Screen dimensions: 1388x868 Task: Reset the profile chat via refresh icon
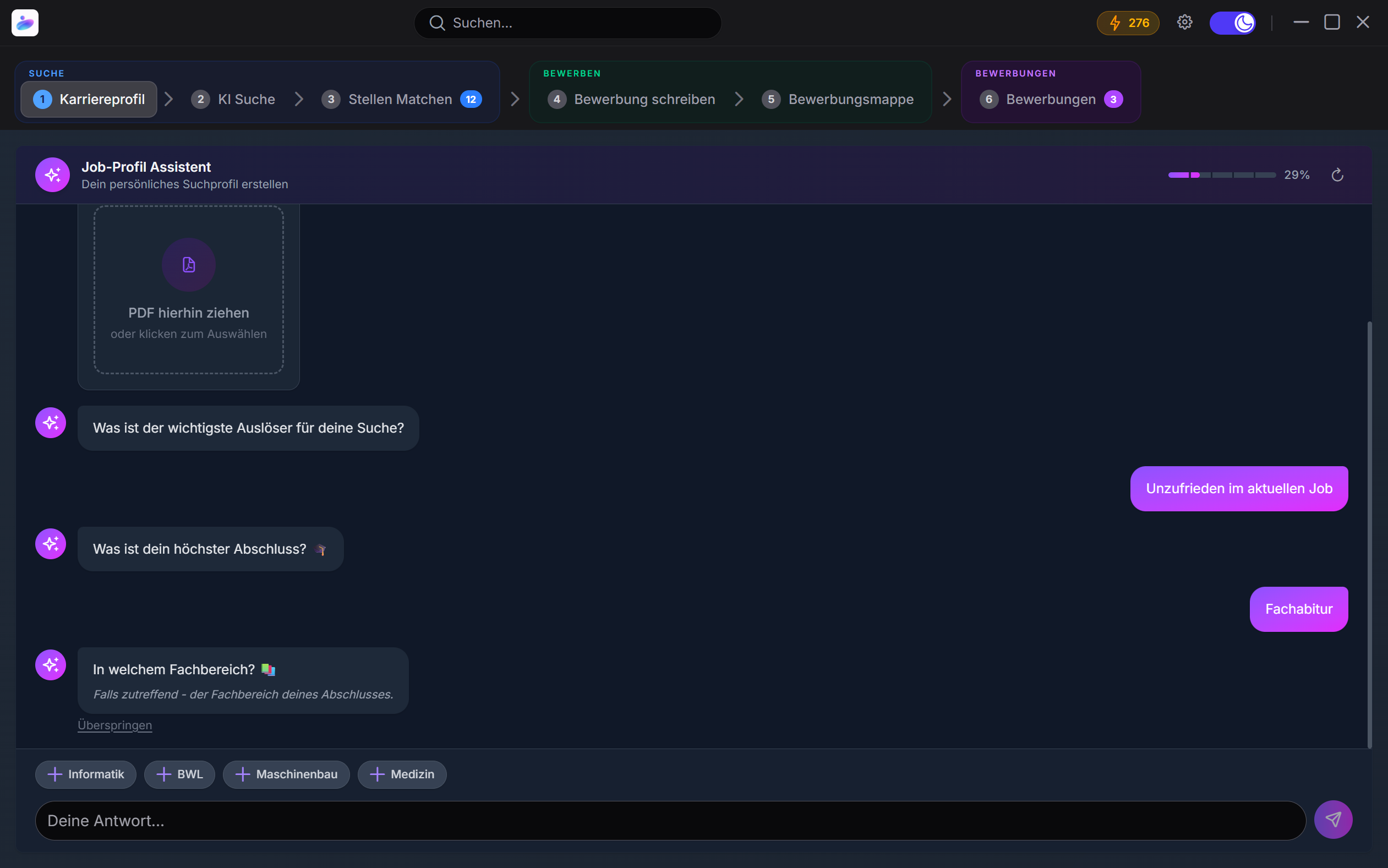(1337, 174)
